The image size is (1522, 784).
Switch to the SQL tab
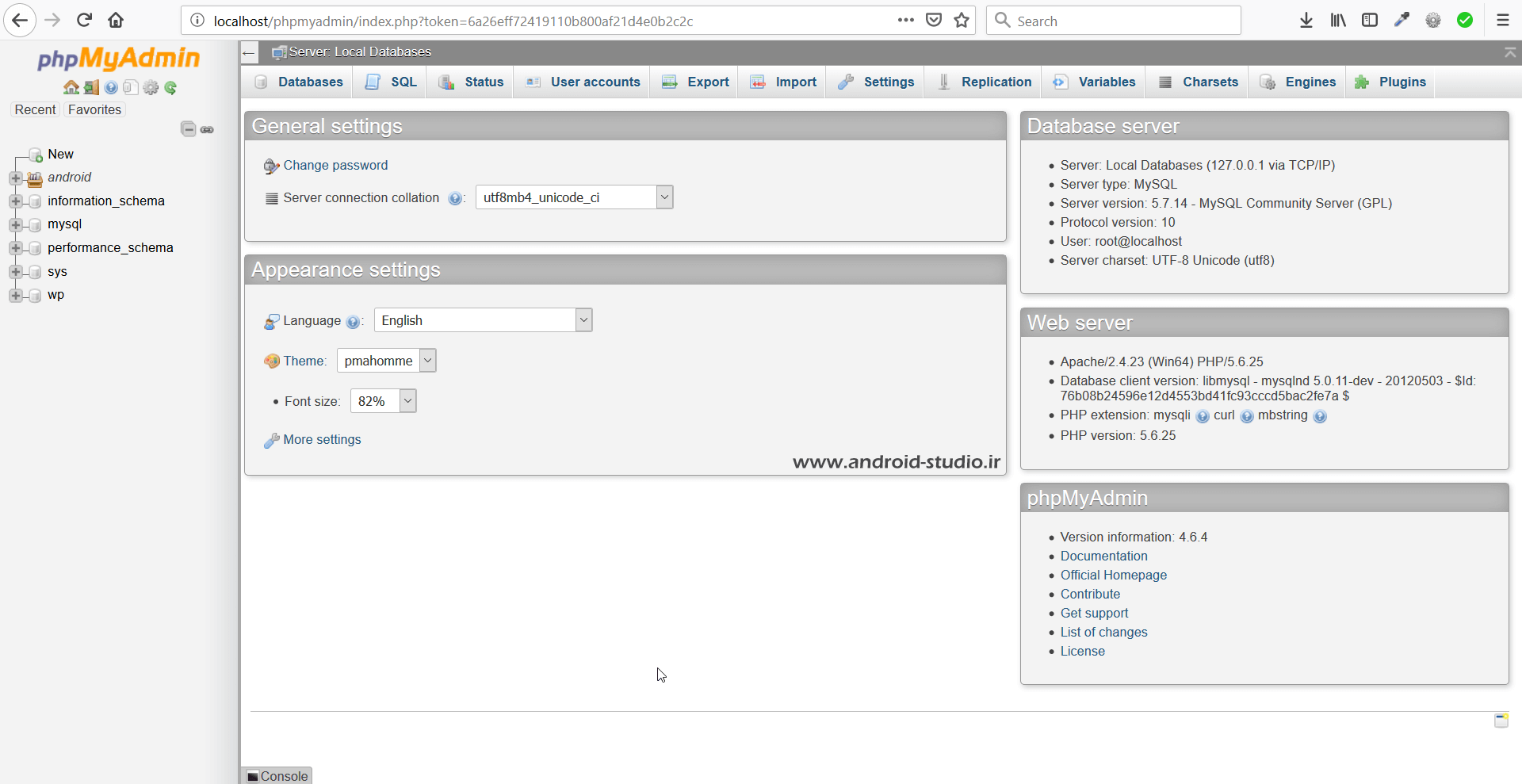391,82
